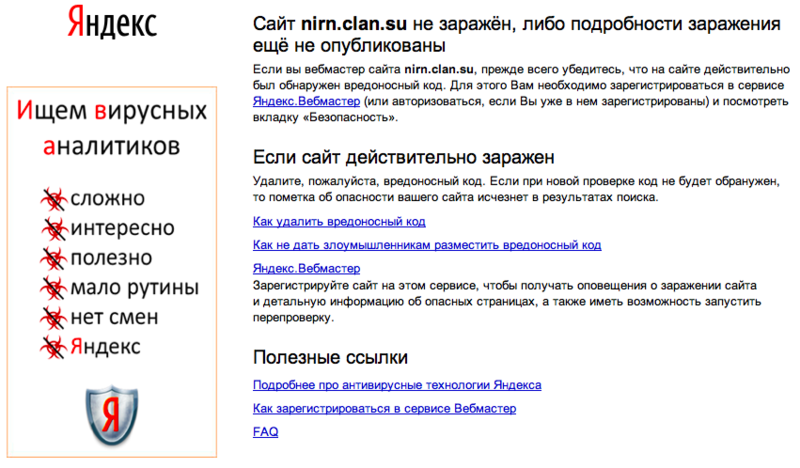Click biohazard icon next to нет смен
This screenshot has width=800, height=468.
click(54, 318)
